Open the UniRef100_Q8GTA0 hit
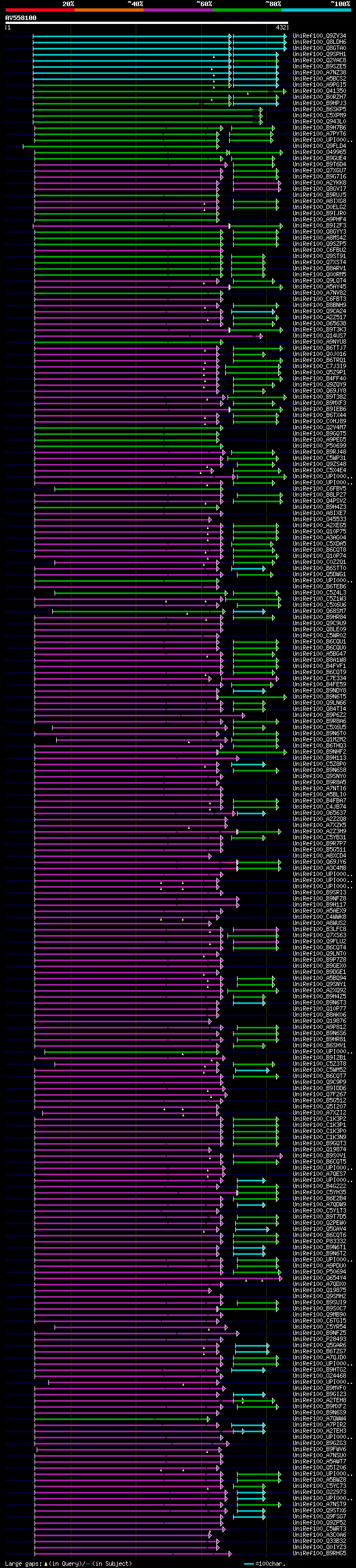 pyautogui.click(x=319, y=48)
